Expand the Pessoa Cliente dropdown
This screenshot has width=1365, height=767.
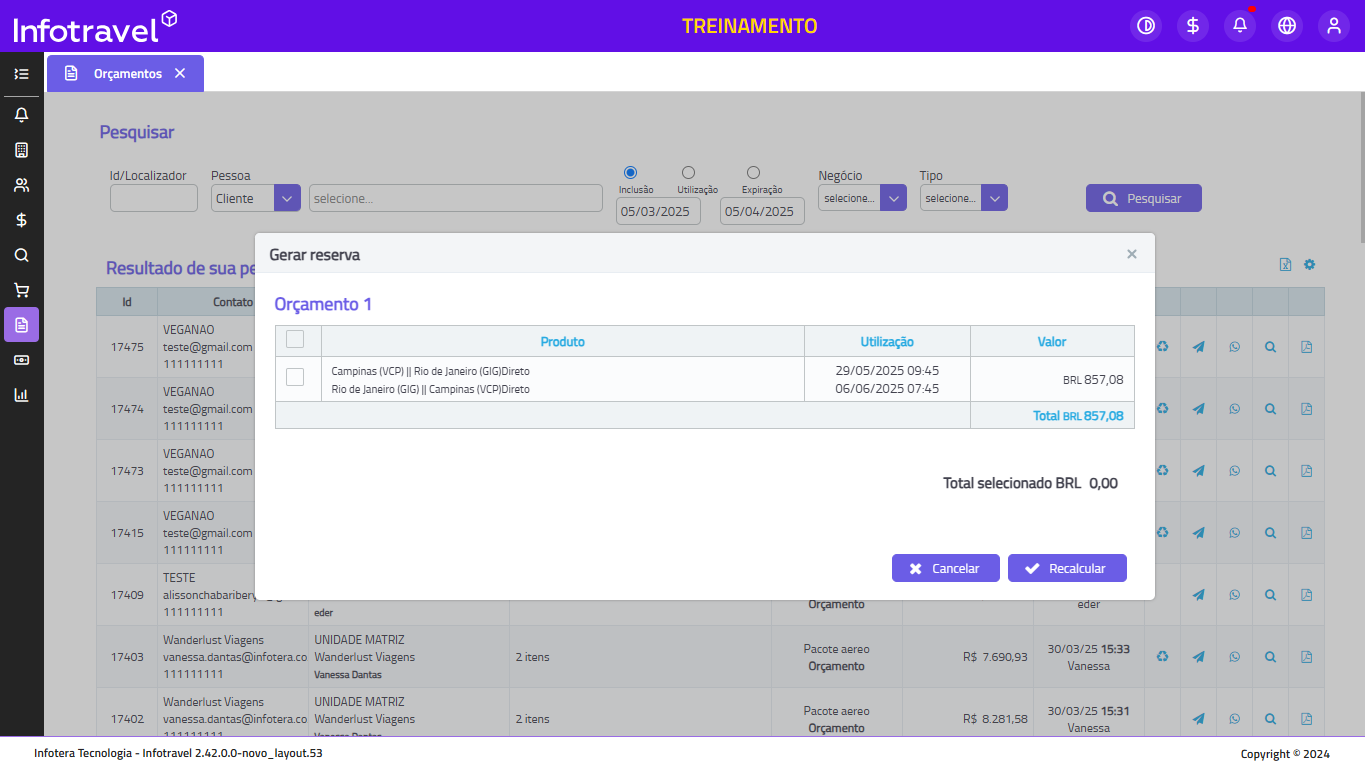(287, 198)
